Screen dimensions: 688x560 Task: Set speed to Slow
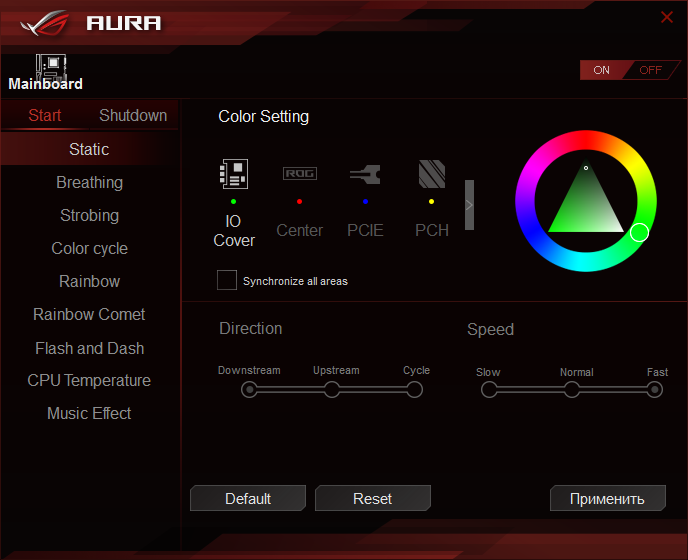pyautogui.click(x=489, y=389)
